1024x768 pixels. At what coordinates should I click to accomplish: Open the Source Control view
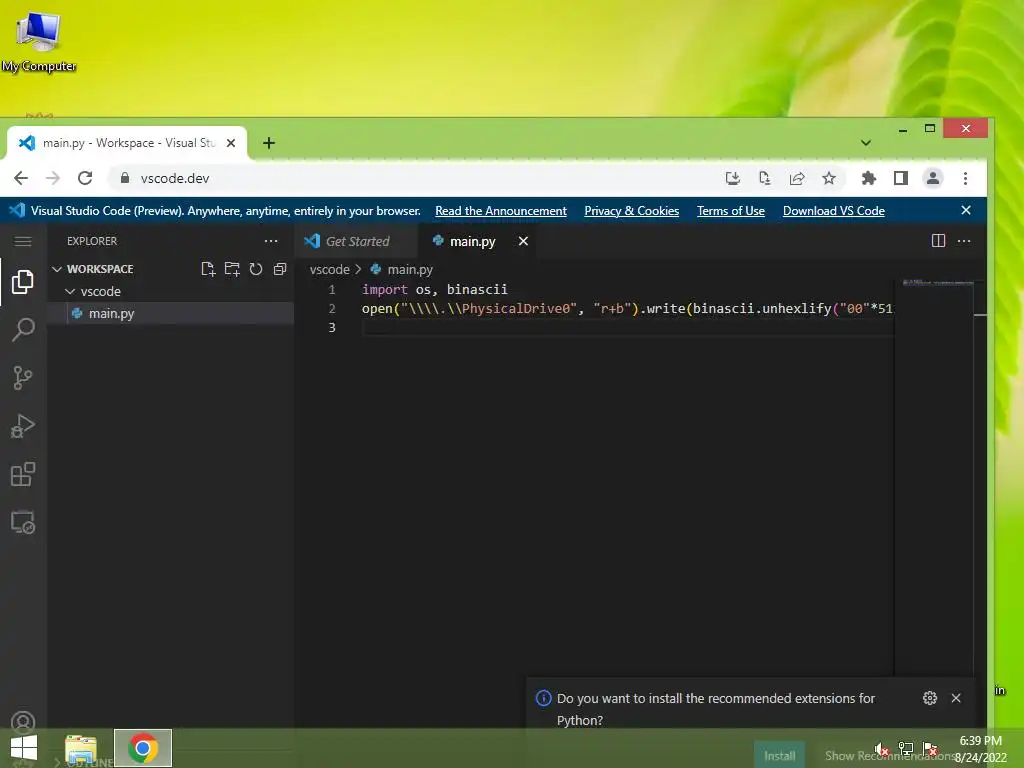pyautogui.click(x=23, y=377)
